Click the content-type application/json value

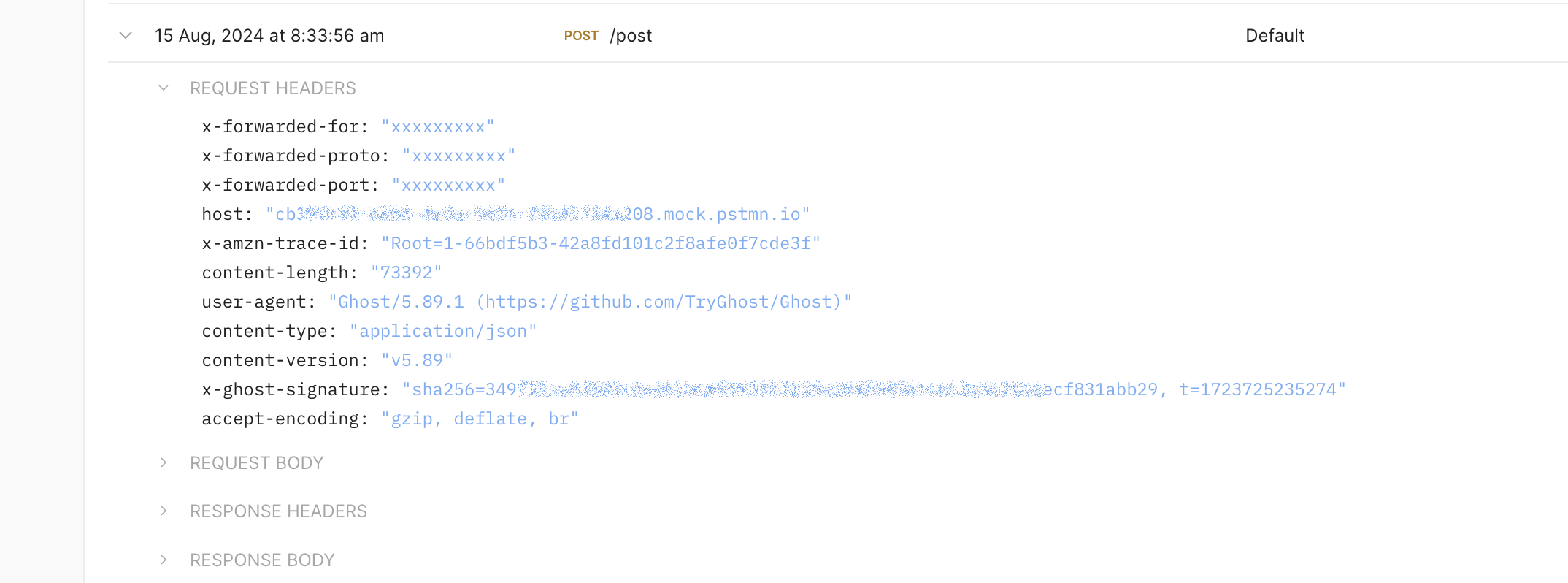(442, 331)
